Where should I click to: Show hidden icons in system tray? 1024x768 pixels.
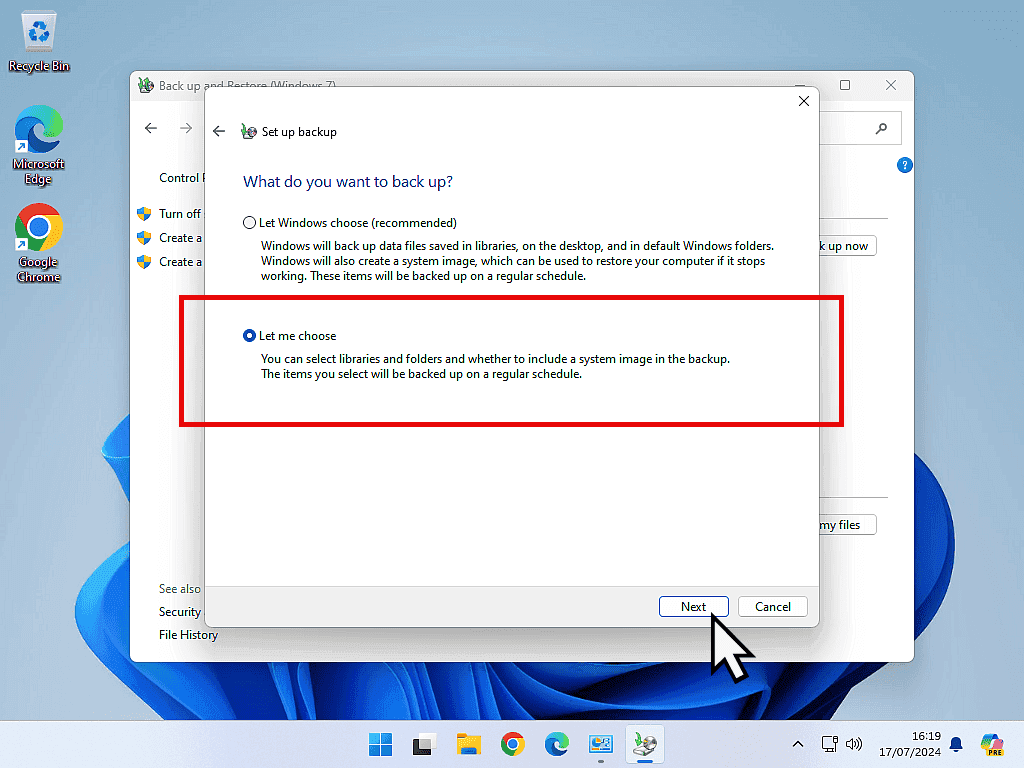(x=797, y=744)
